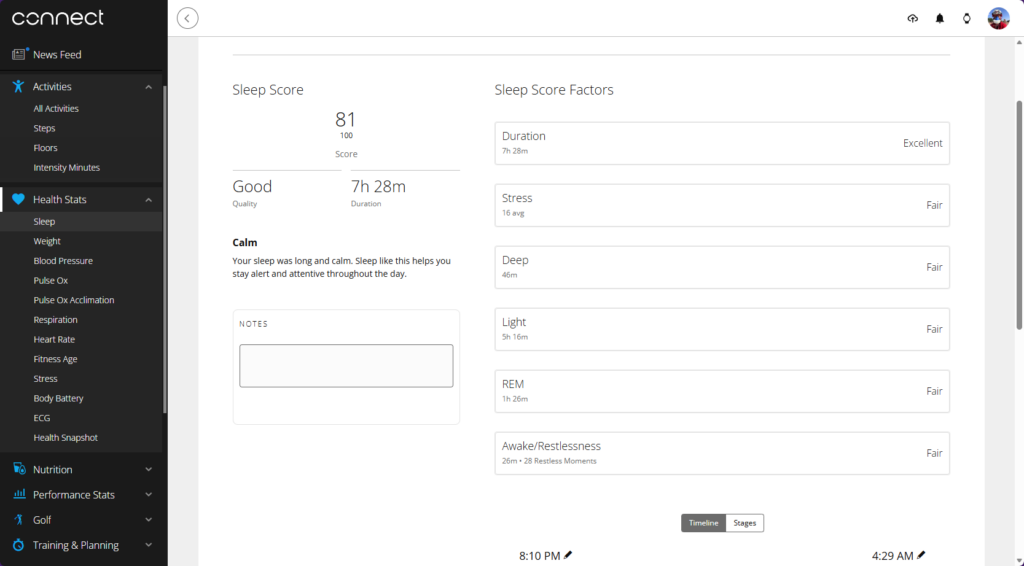Click the 7h 28m duration summary value
Viewport: 1024px width, 566px height.
click(378, 186)
